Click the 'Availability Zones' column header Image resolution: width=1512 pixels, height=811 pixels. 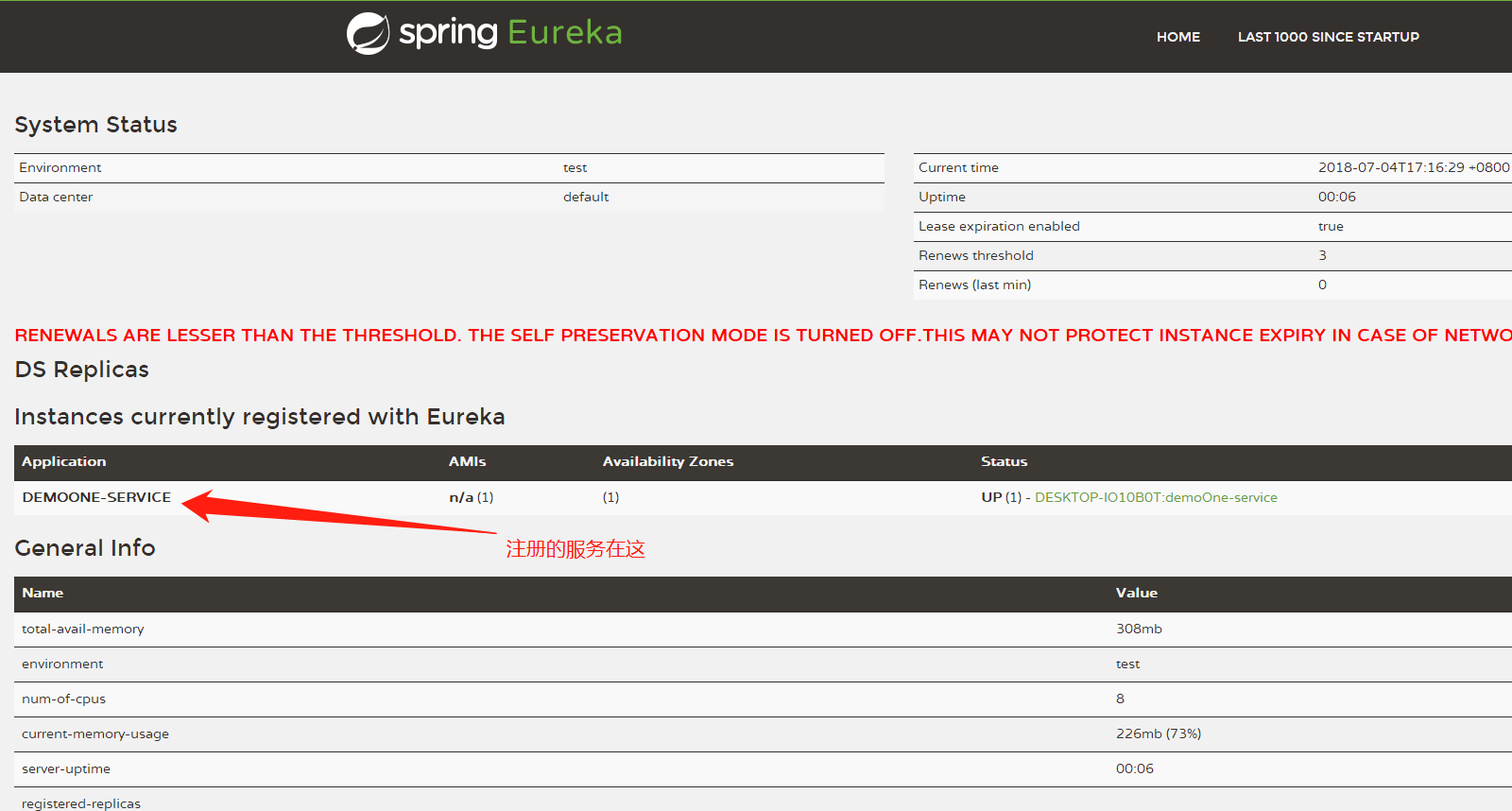point(668,461)
